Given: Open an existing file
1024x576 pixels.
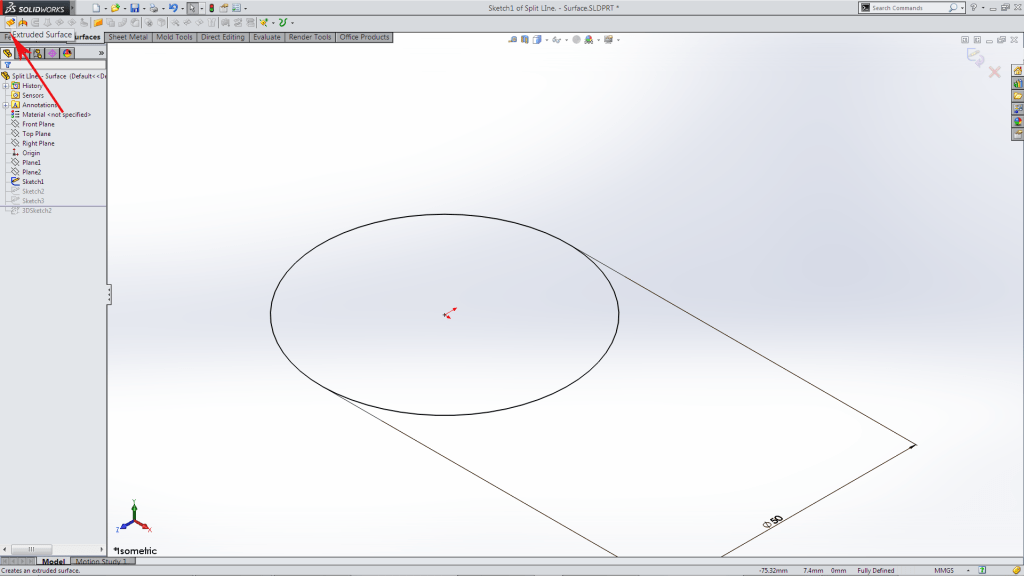Looking at the screenshot, I should 116,8.
